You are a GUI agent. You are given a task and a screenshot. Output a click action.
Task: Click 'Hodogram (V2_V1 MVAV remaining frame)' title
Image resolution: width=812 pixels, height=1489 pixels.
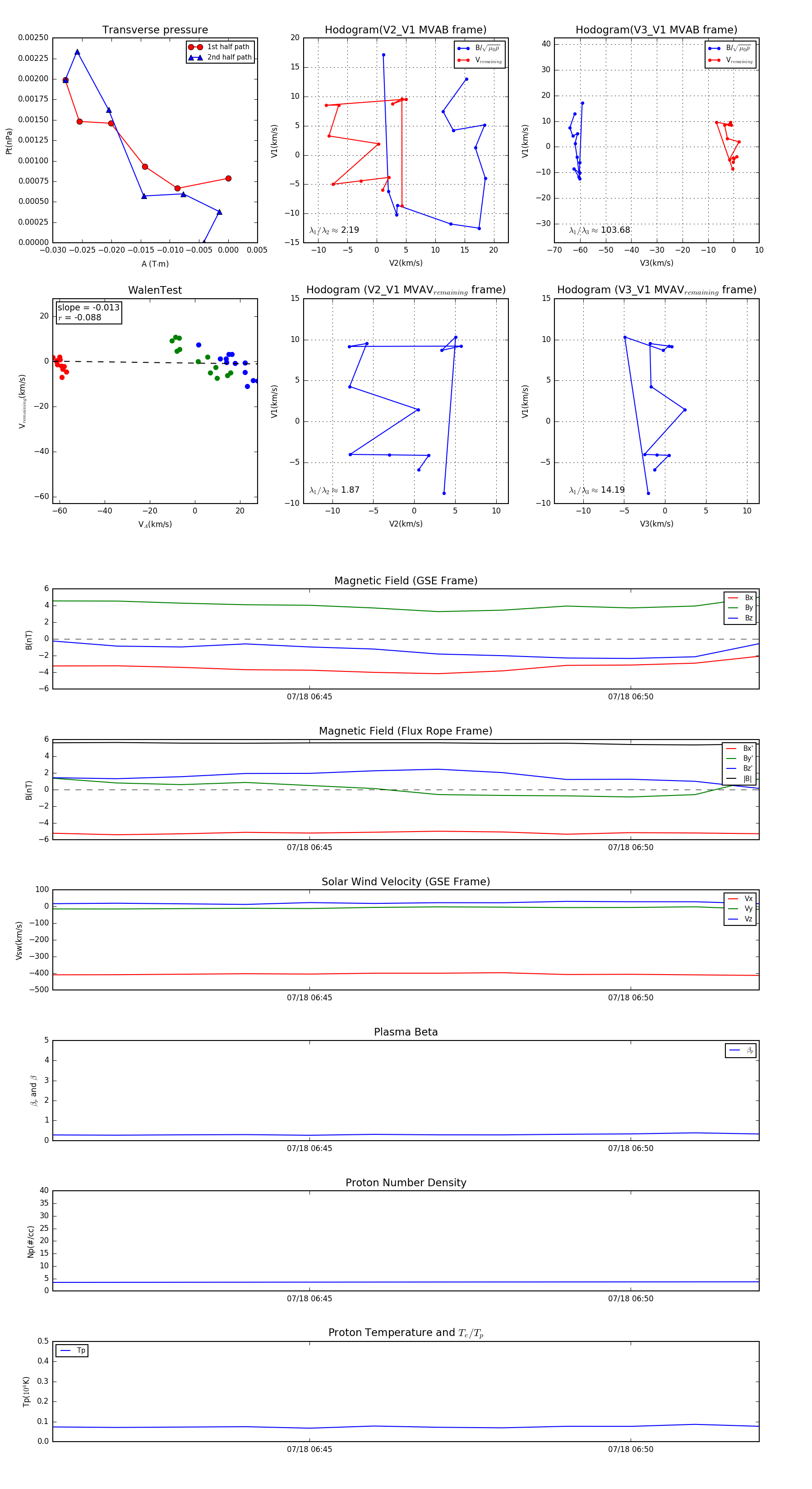click(x=406, y=290)
